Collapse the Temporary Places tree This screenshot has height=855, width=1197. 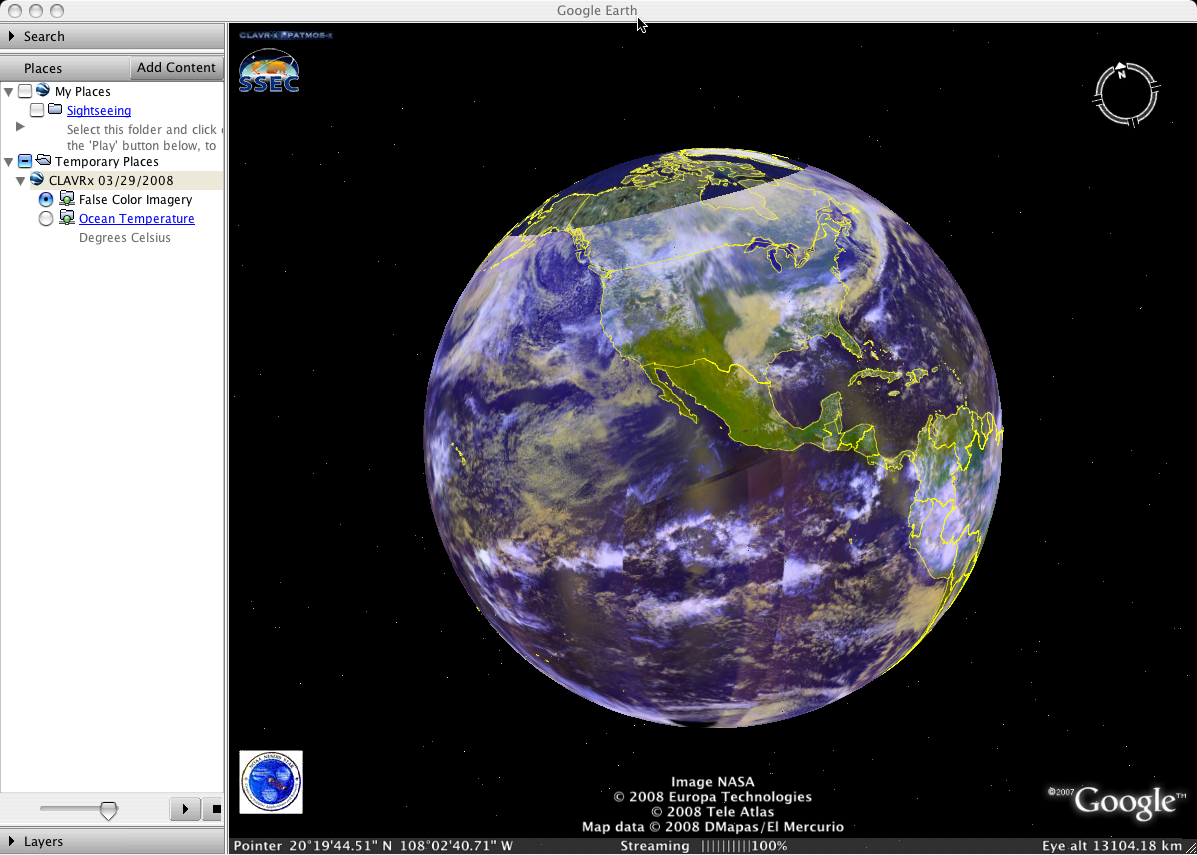tap(9, 161)
